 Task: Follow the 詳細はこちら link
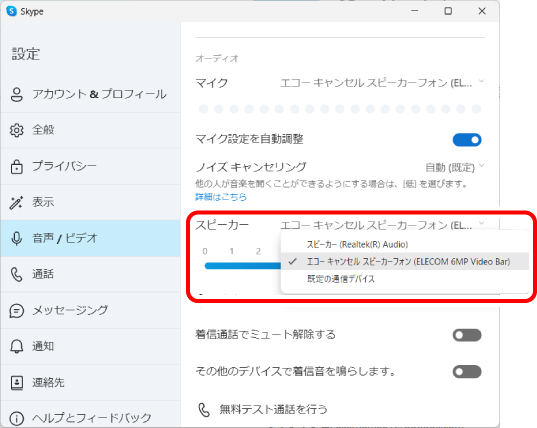[x=221, y=197]
